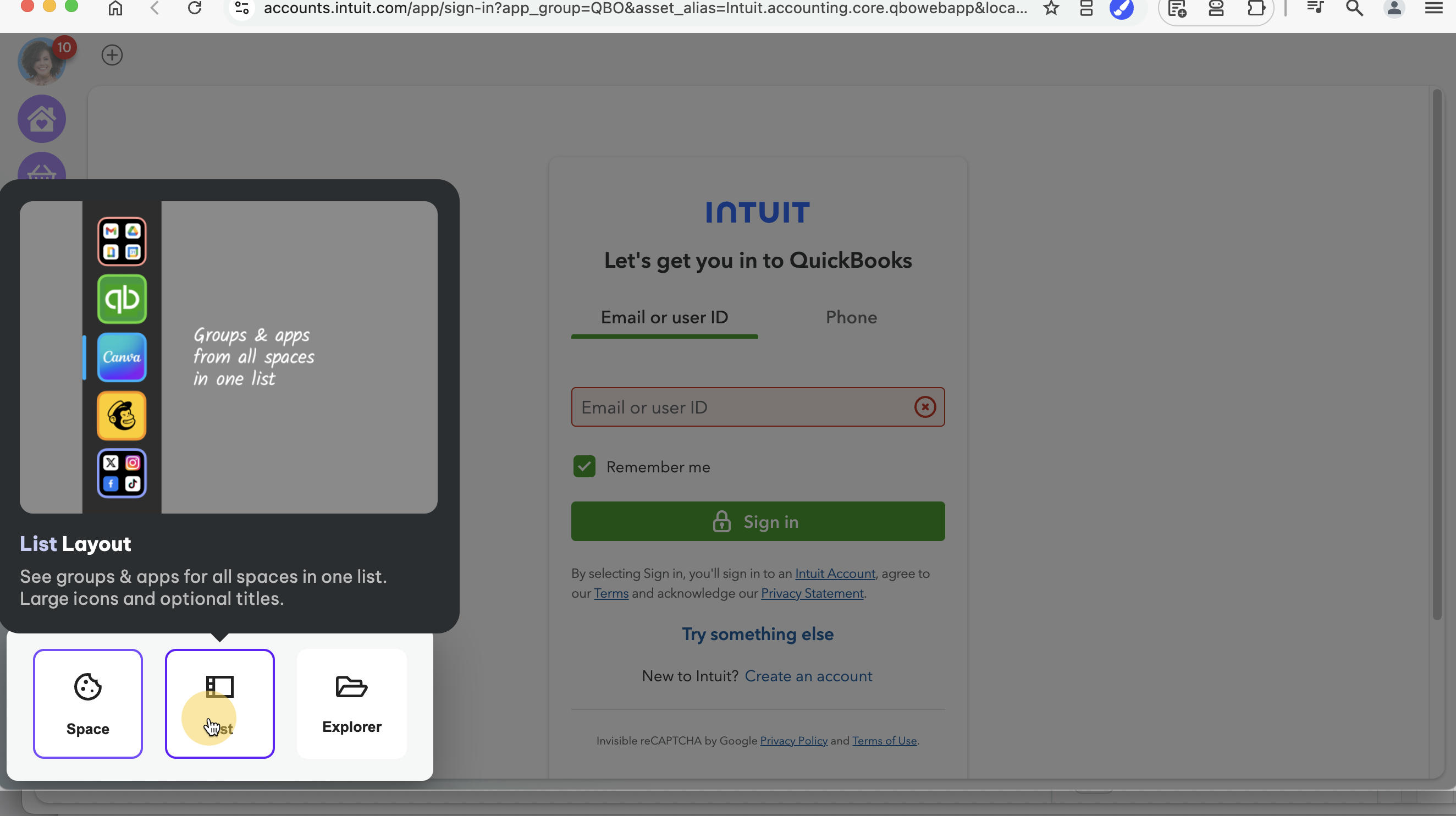The height and width of the screenshot is (816, 1456).
Task: Open browser search magnifier icon
Action: (x=1354, y=8)
